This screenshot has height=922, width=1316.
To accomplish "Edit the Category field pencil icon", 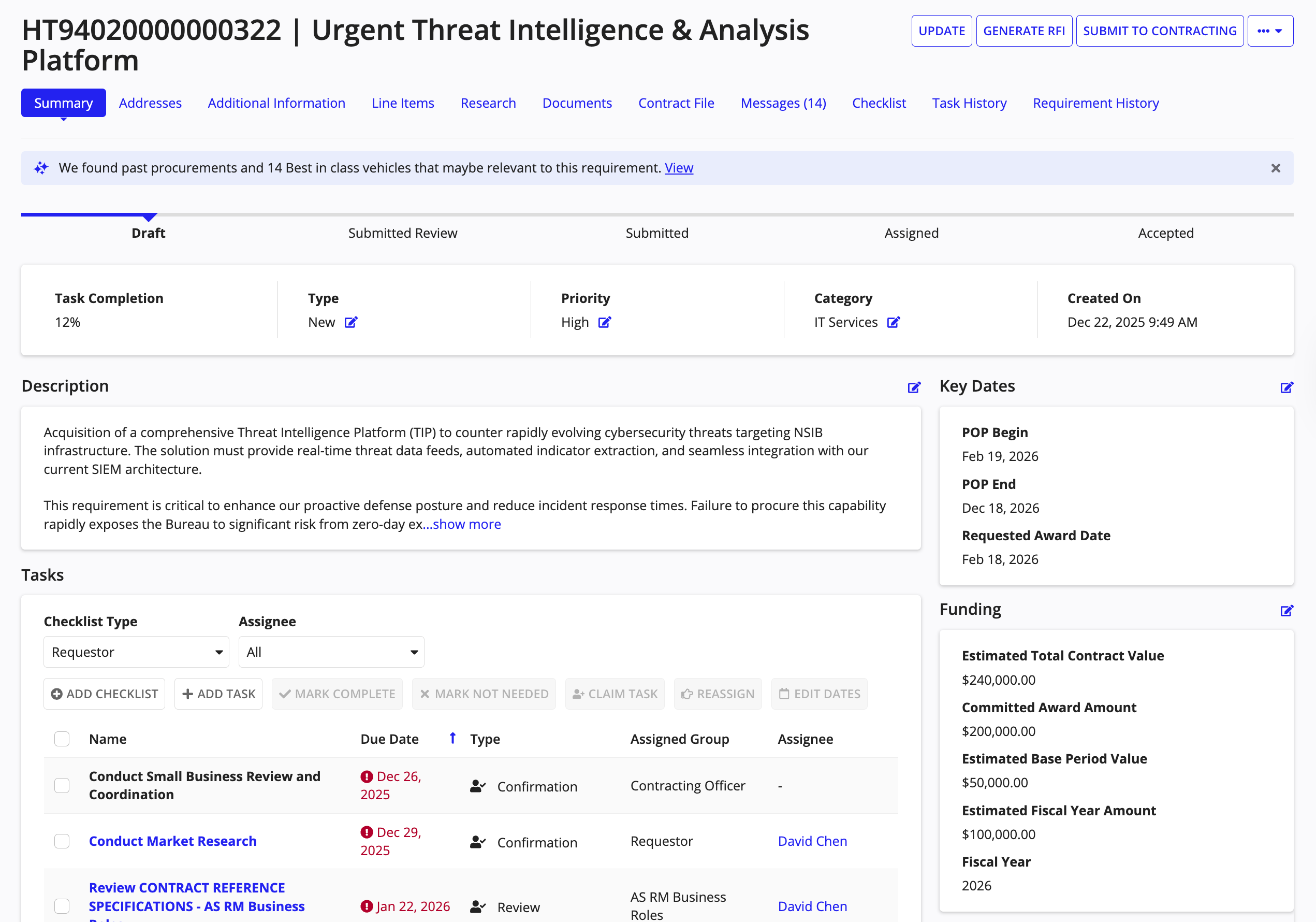I will pyautogui.click(x=894, y=322).
